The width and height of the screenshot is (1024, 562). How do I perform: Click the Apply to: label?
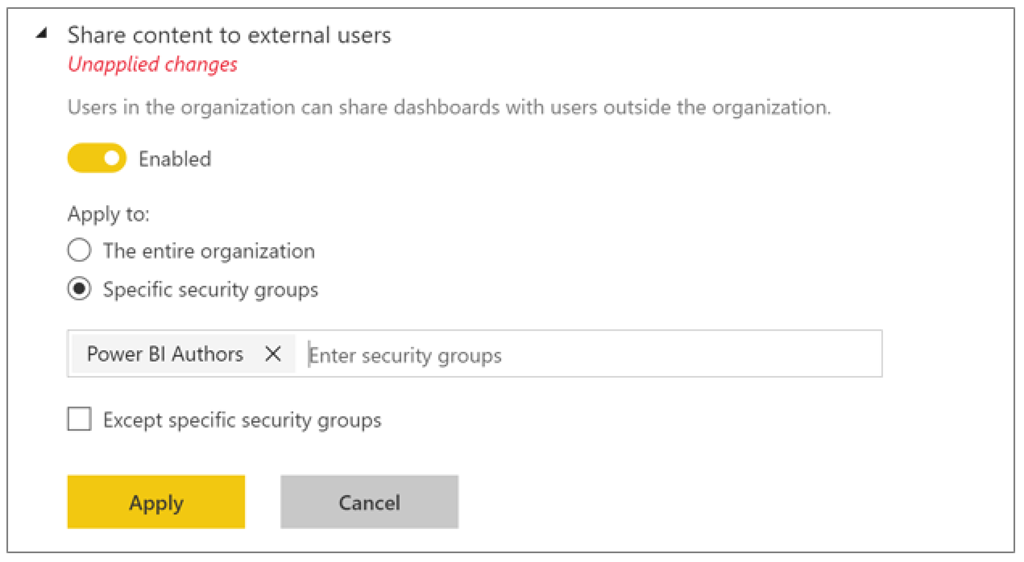click(x=108, y=214)
